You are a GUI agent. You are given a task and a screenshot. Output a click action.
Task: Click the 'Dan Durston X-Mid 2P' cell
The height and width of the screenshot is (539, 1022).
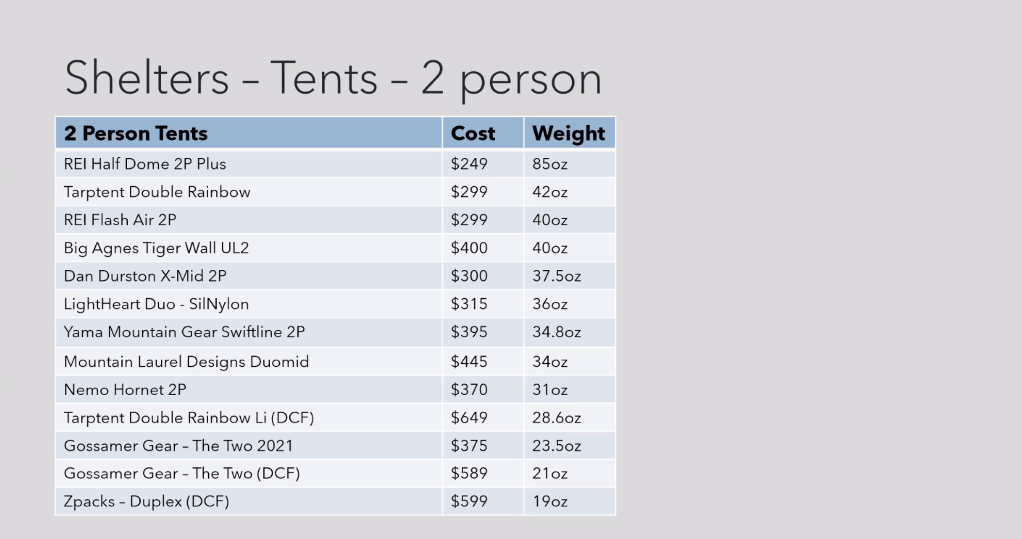[x=144, y=276]
